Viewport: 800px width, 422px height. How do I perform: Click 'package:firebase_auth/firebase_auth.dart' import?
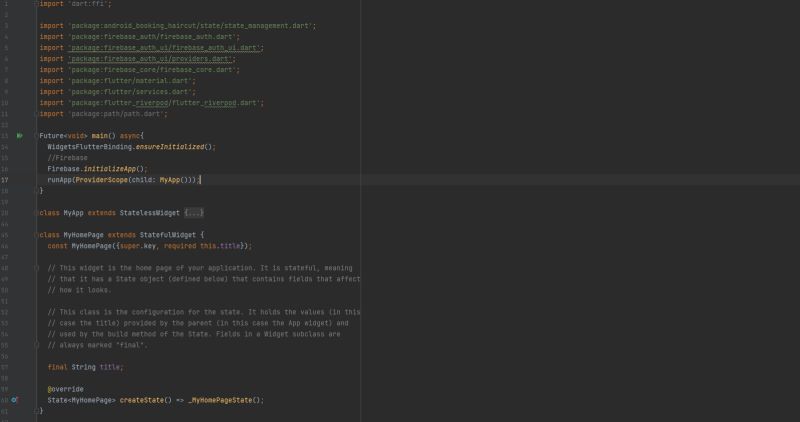coord(154,37)
